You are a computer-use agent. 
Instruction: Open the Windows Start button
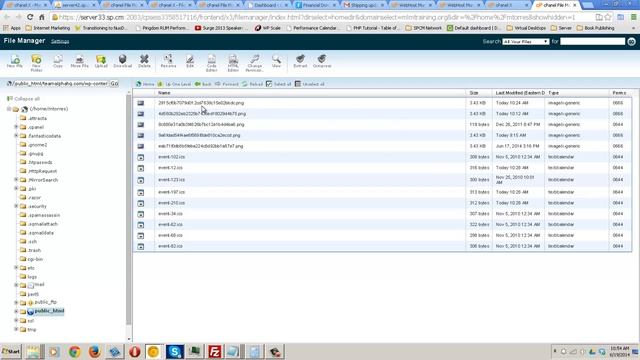point(11,351)
